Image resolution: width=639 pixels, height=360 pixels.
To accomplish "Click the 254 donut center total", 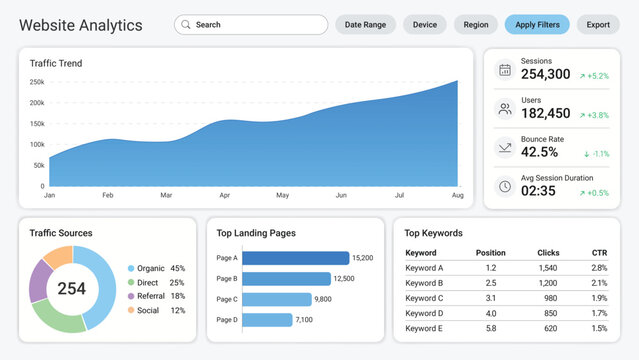I will point(72,289).
